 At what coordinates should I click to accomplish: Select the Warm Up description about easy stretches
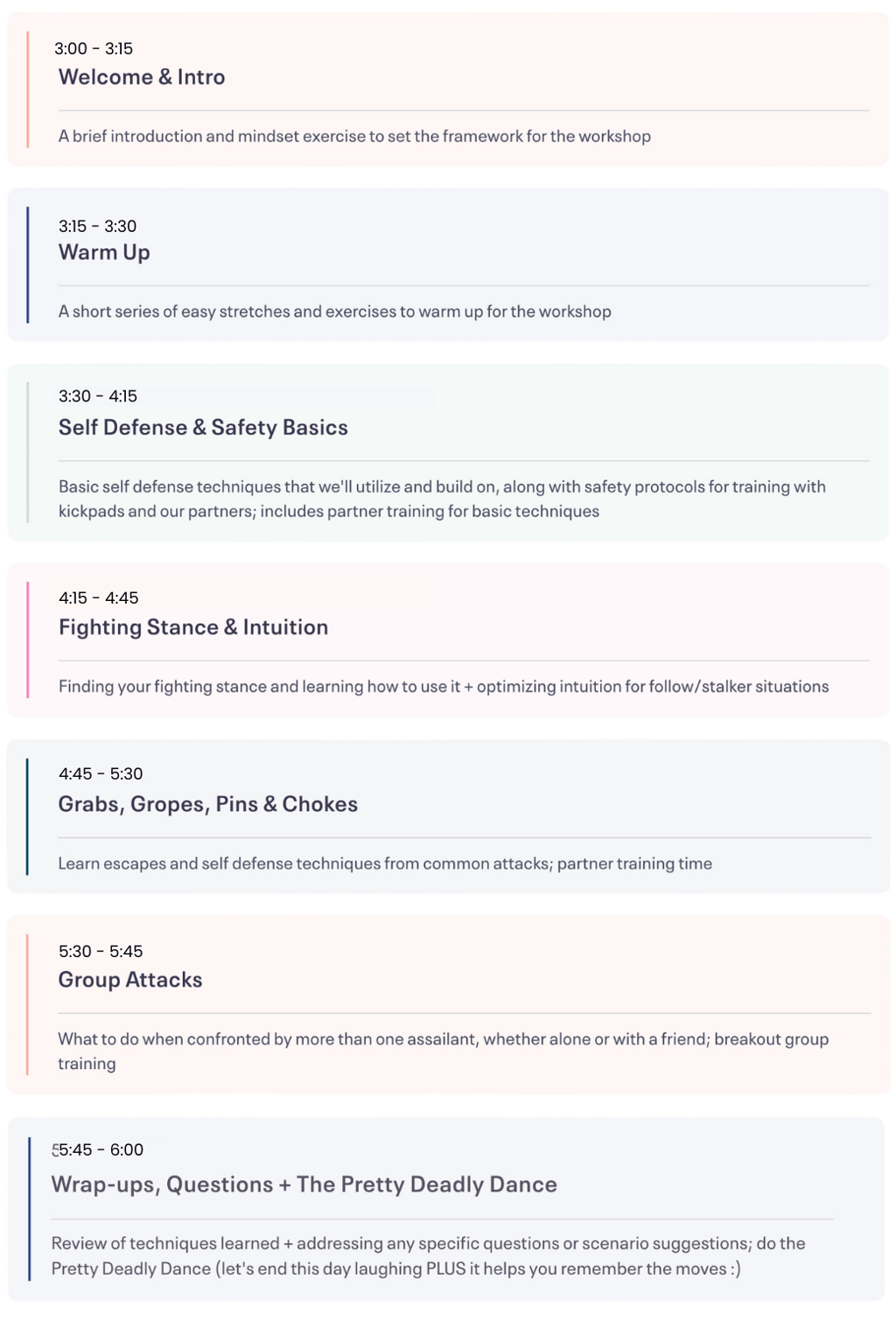pos(335,311)
